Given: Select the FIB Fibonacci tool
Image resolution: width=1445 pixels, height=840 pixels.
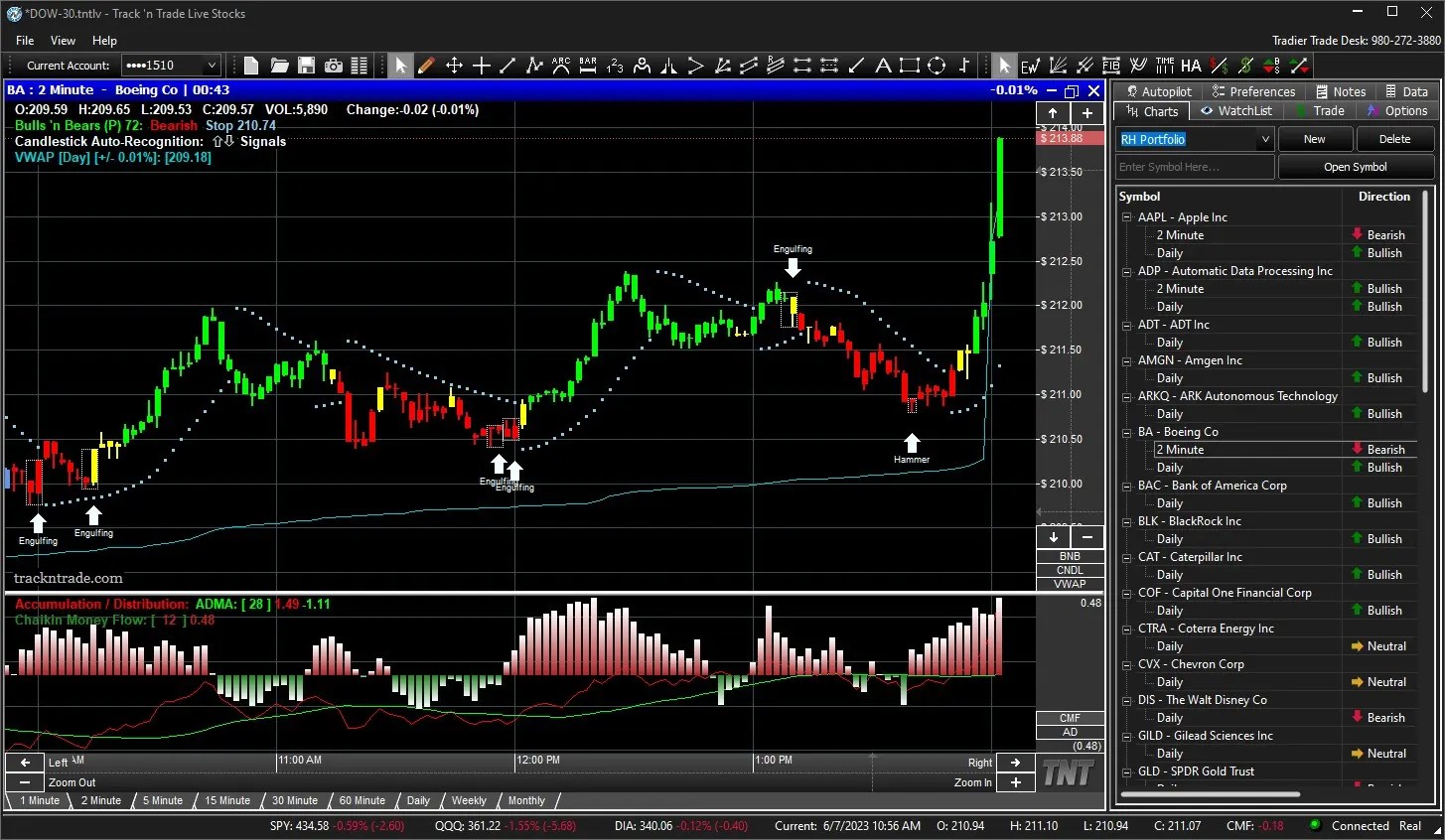Looking at the screenshot, I should (x=1111, y=66).
